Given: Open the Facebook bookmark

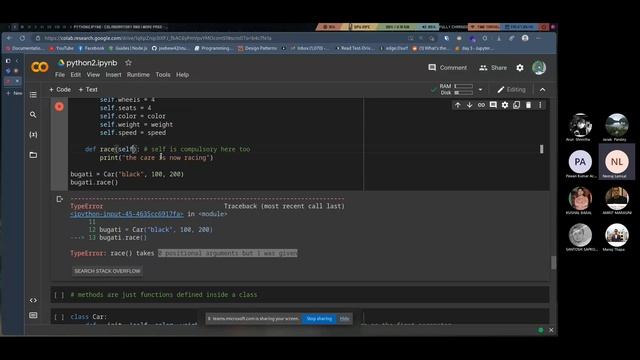Looking at the screenshot, I should point(91,48).
